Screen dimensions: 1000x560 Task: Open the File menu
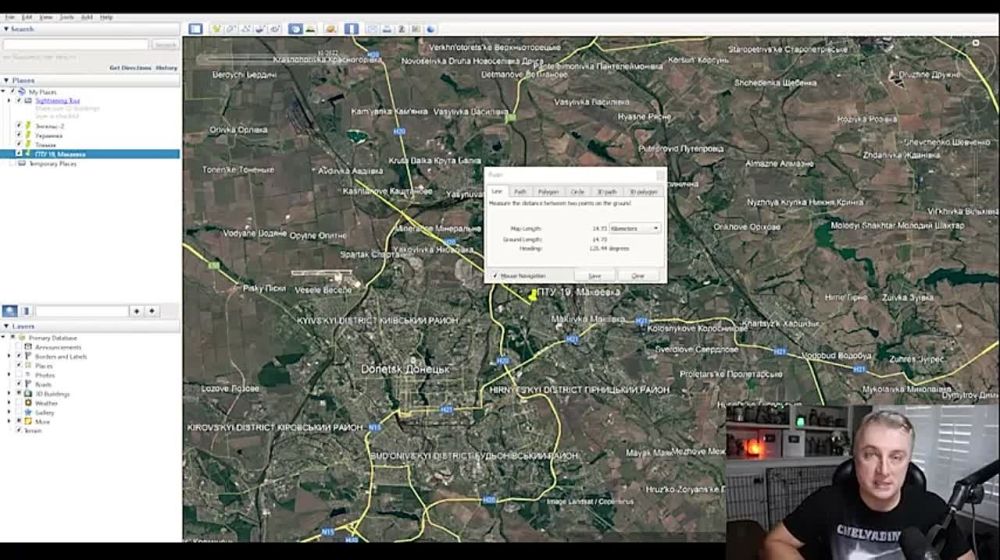[10, 17]
